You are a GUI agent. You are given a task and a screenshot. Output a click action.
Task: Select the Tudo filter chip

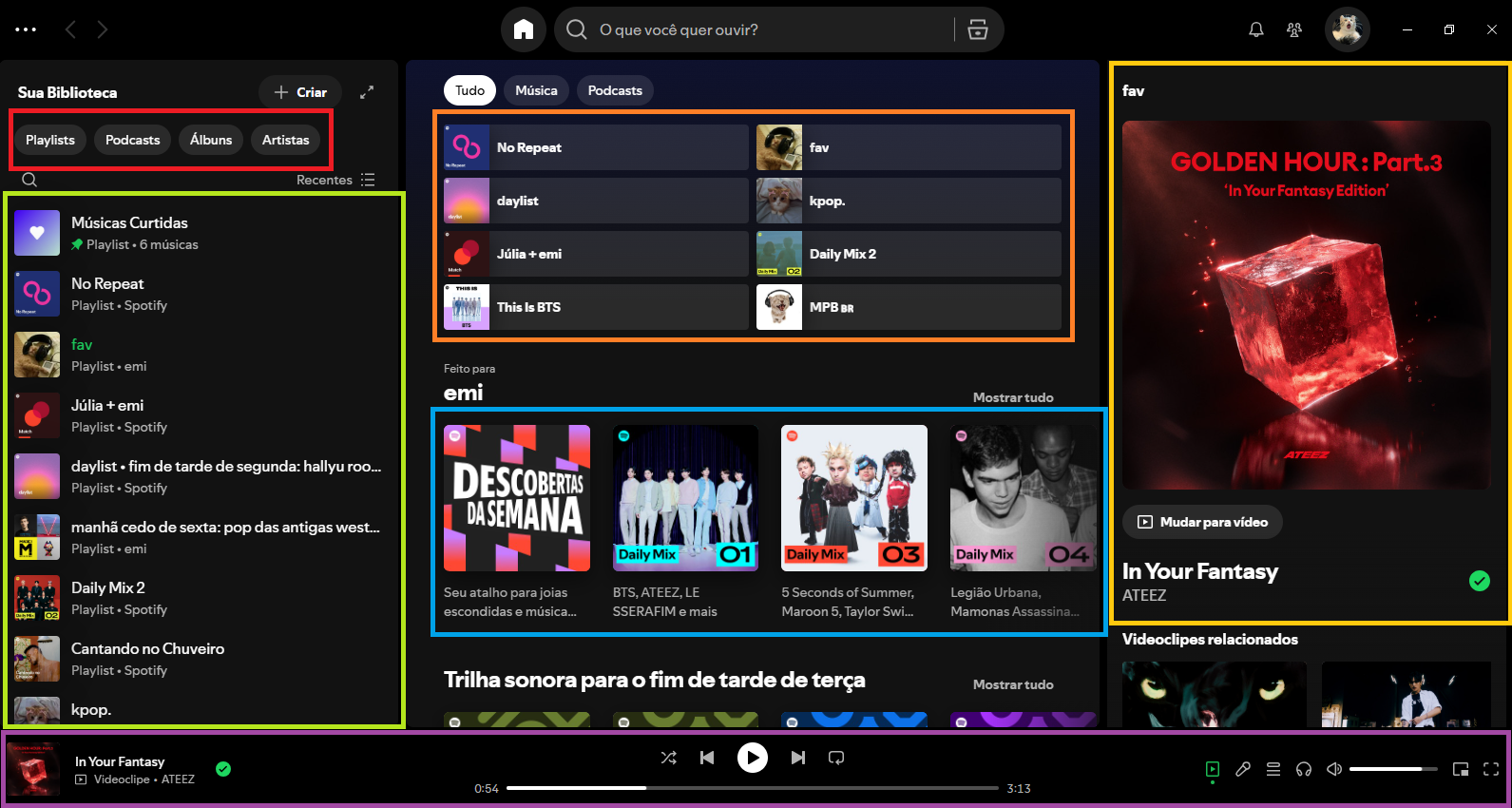click(x=470, y=90)
